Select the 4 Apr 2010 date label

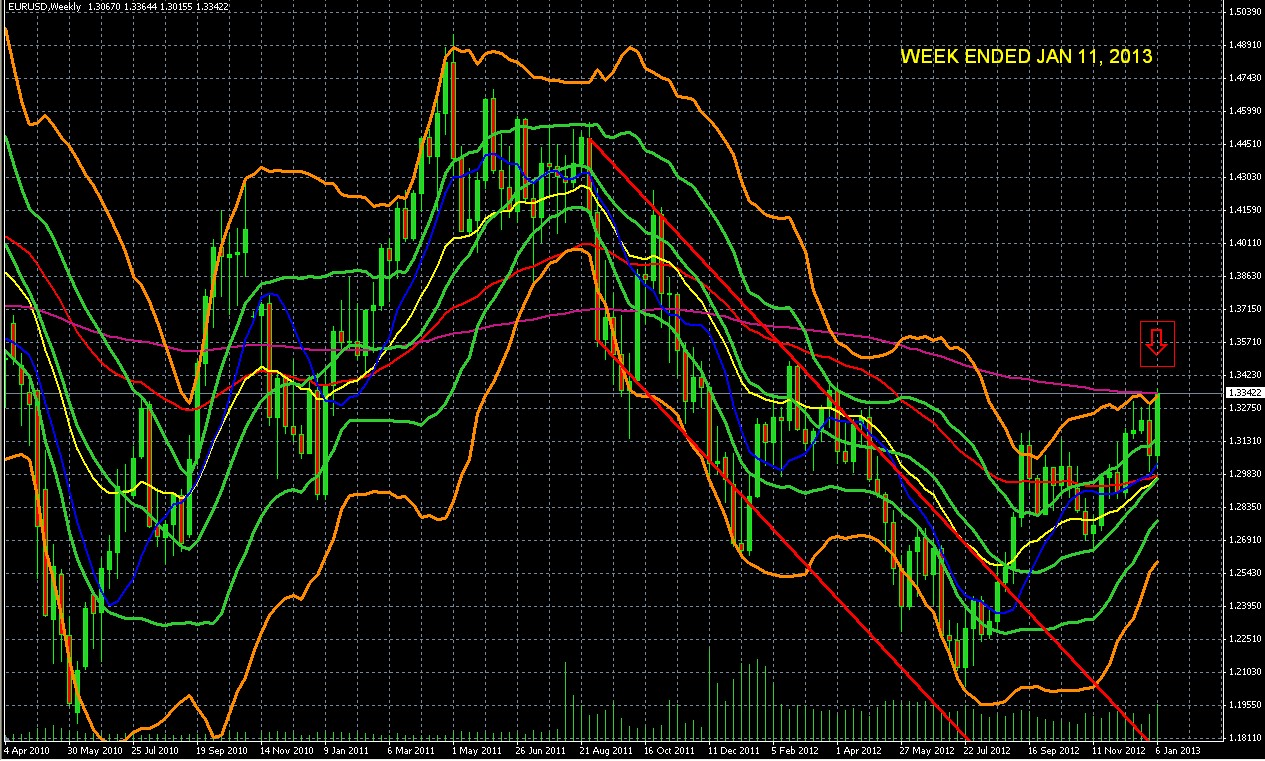coord(27,749)
